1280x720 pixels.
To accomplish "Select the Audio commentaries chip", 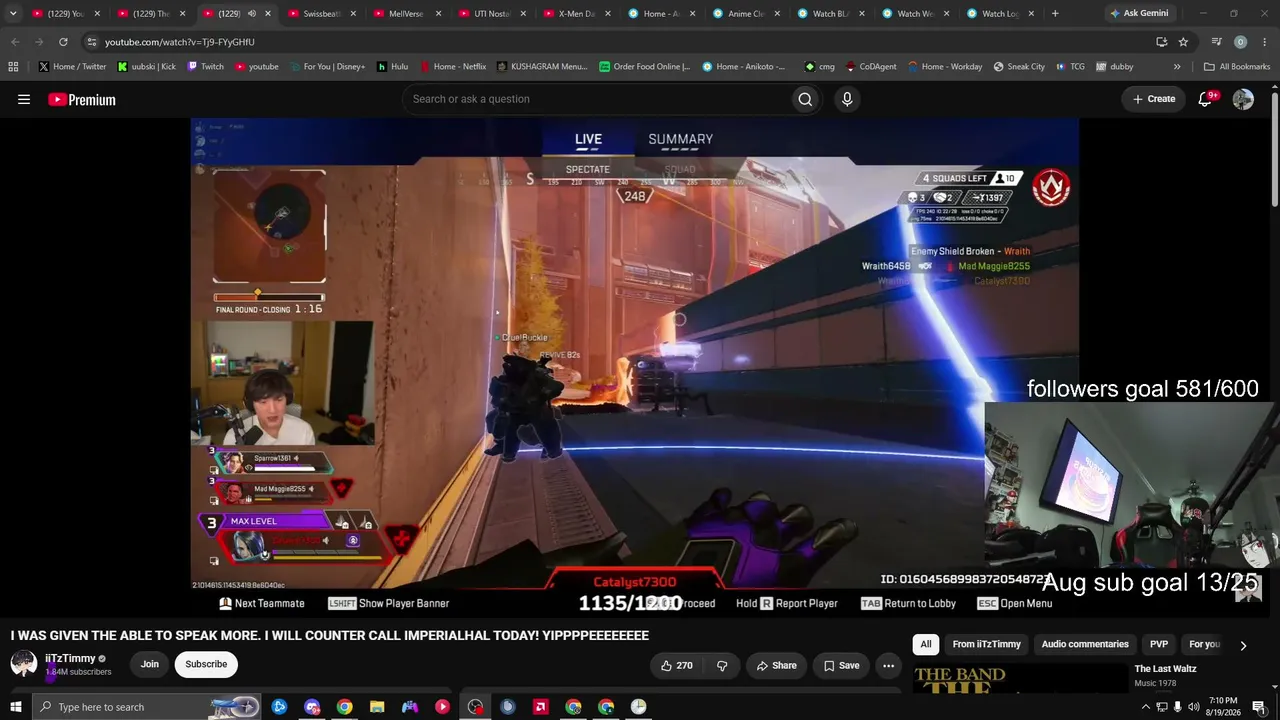I will pyautogui.click(x=1085, y=645).
